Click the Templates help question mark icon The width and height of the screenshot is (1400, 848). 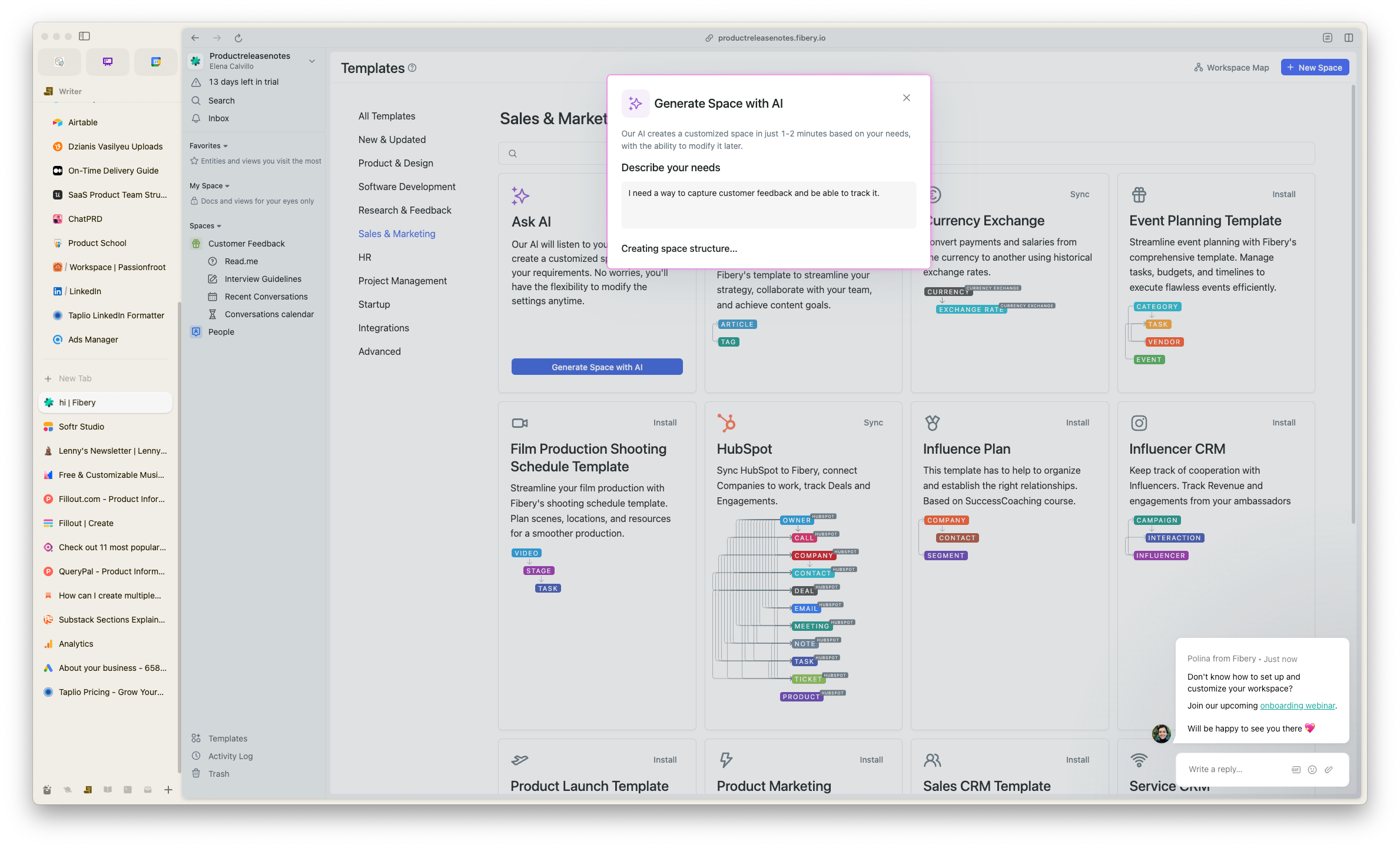412,68
